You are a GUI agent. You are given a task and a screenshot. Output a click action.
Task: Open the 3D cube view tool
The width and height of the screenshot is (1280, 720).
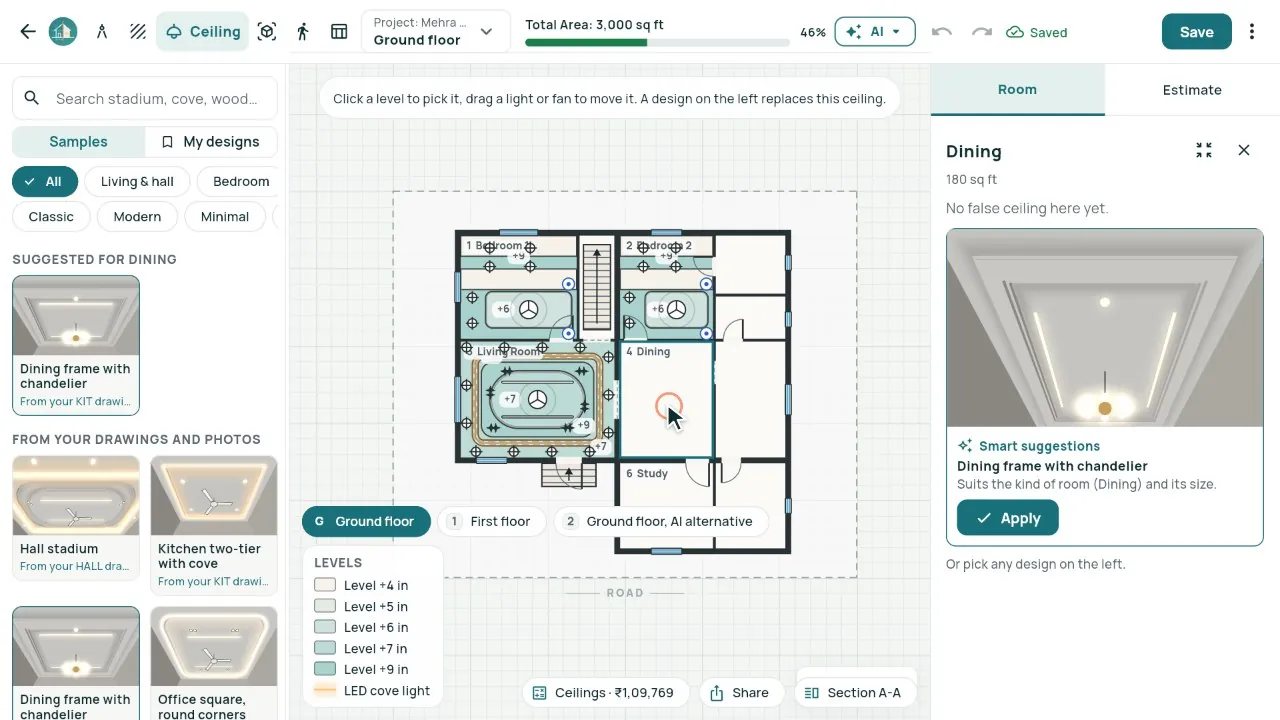pyautogui.click(x=267, y=32)
